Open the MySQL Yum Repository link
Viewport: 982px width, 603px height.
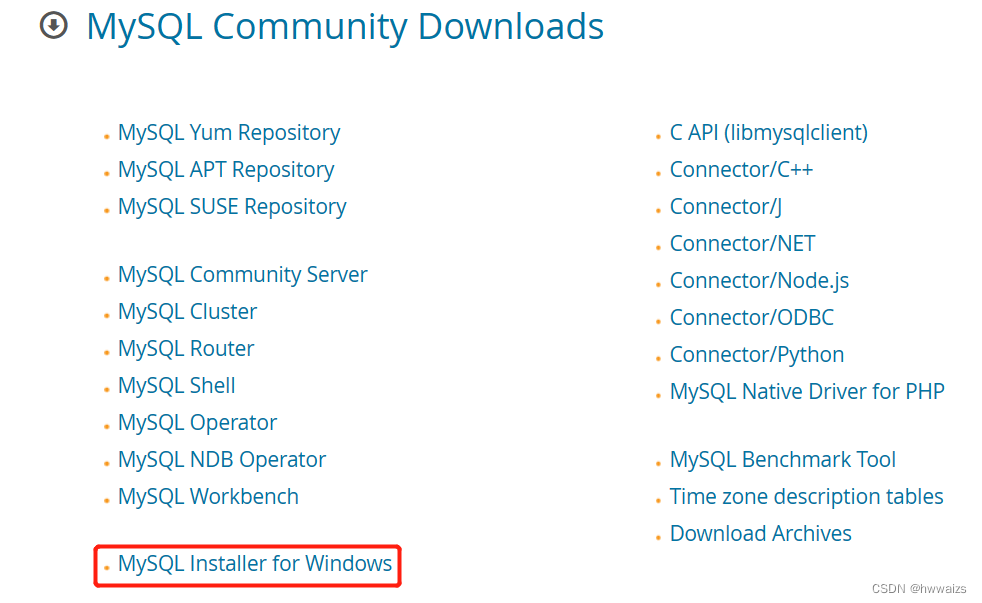click(229, 133)
